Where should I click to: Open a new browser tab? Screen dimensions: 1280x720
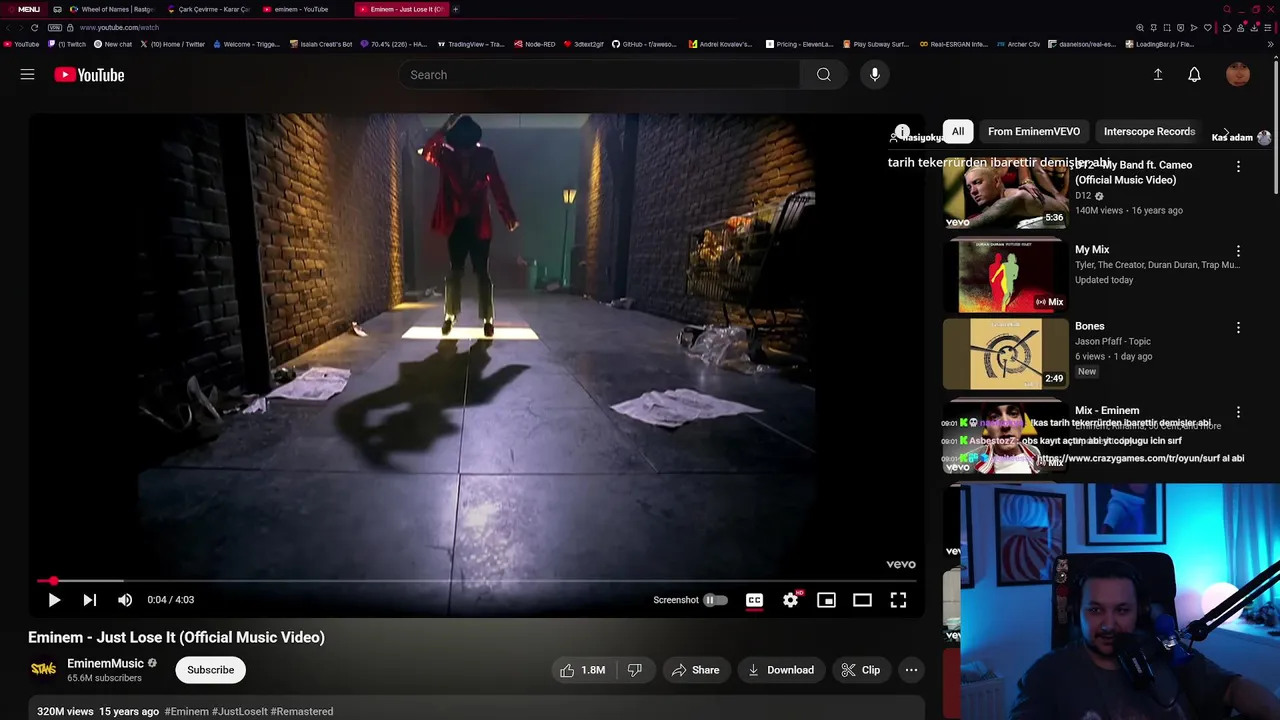455,9
